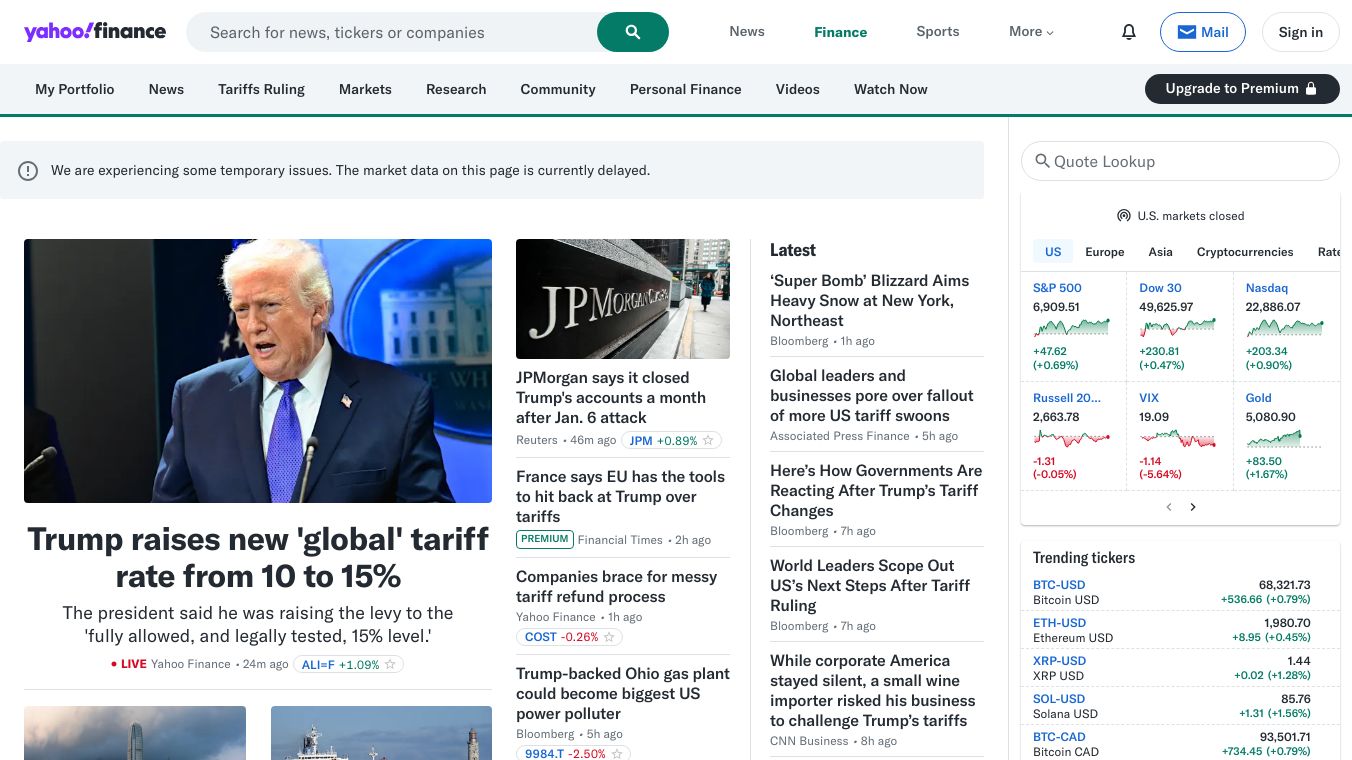The image size is (1352, 760).
Task: Go to the next market summary slide
Action: tap(1193, 507)
